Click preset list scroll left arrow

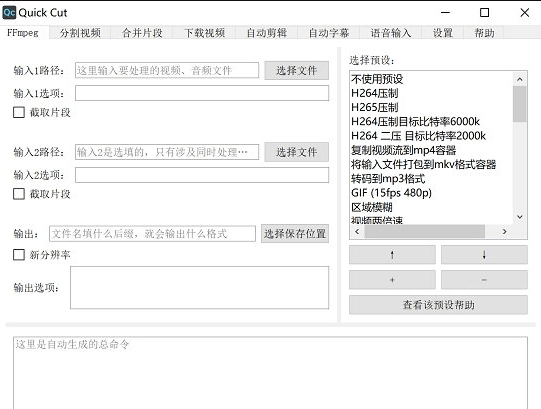coord(357,231)
